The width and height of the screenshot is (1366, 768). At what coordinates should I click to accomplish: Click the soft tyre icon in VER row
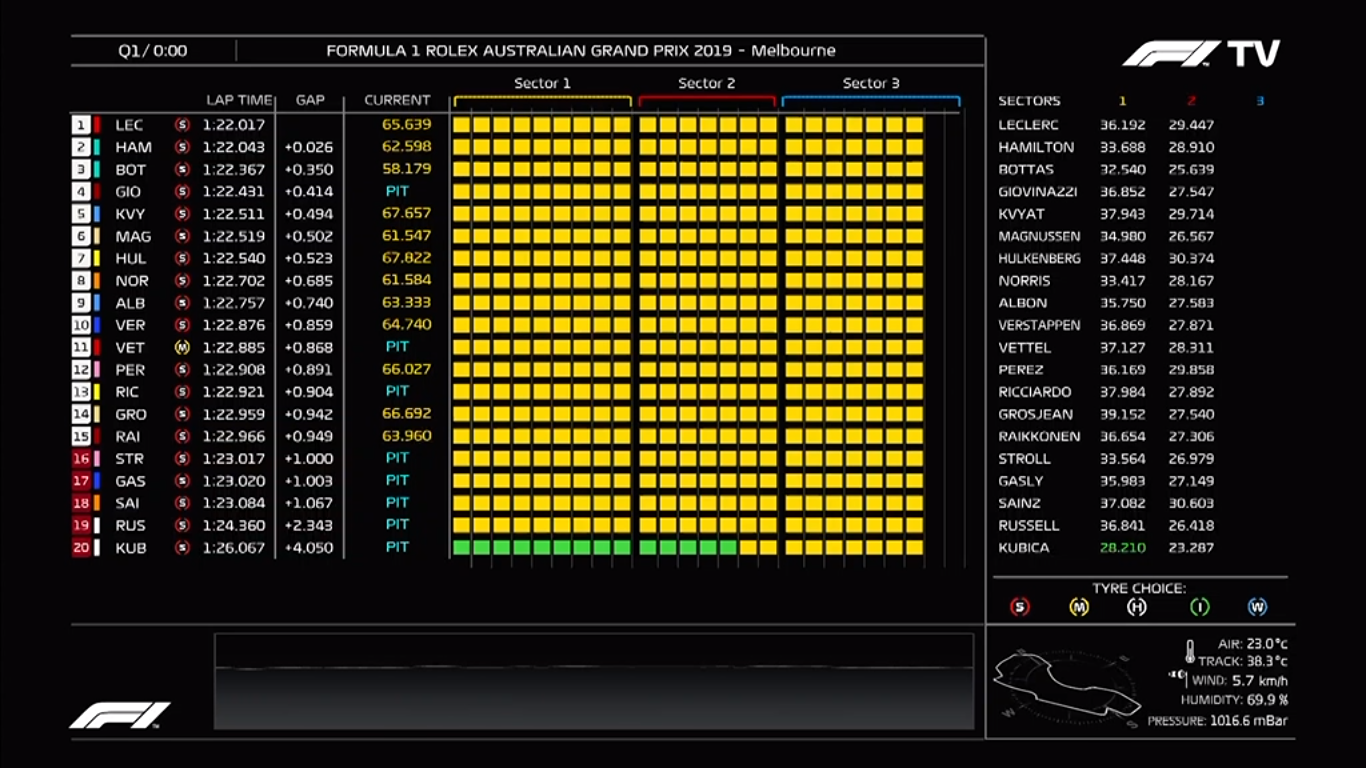[x=182, y=325]
